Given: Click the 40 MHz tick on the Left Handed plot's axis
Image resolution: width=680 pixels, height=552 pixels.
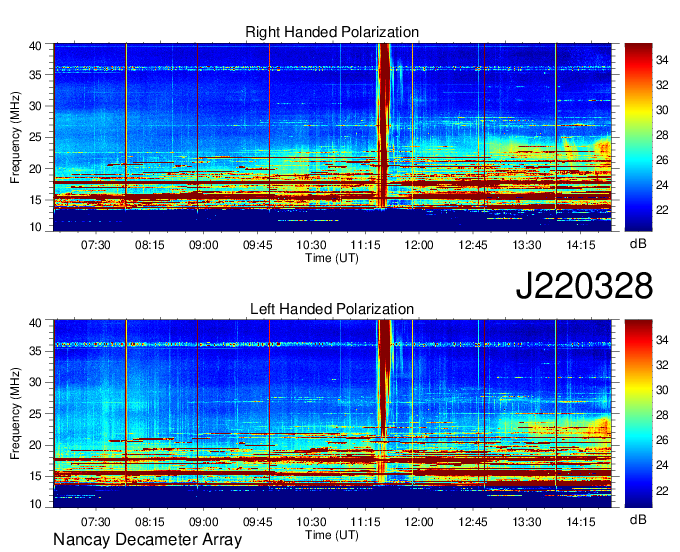Looking at the screenshot, I should click(35, 323).
